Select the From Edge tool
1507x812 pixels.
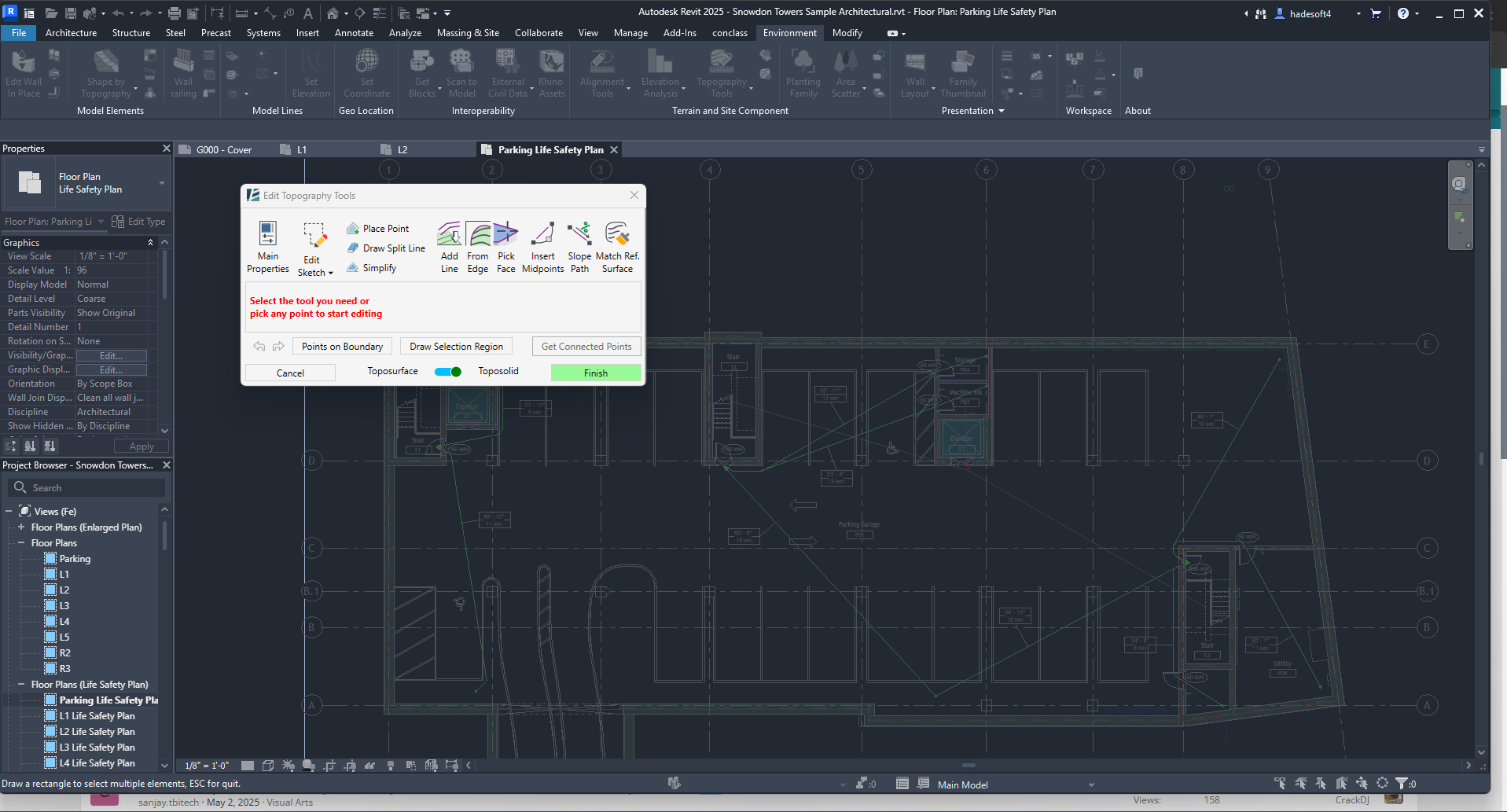(x=478, y=247)
